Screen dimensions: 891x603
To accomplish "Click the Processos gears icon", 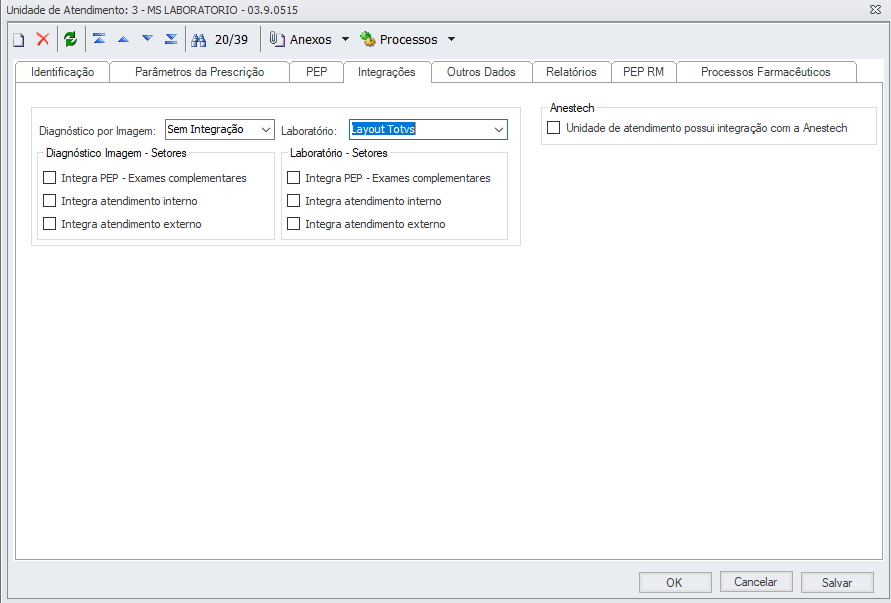I will (x=368, y=39).
